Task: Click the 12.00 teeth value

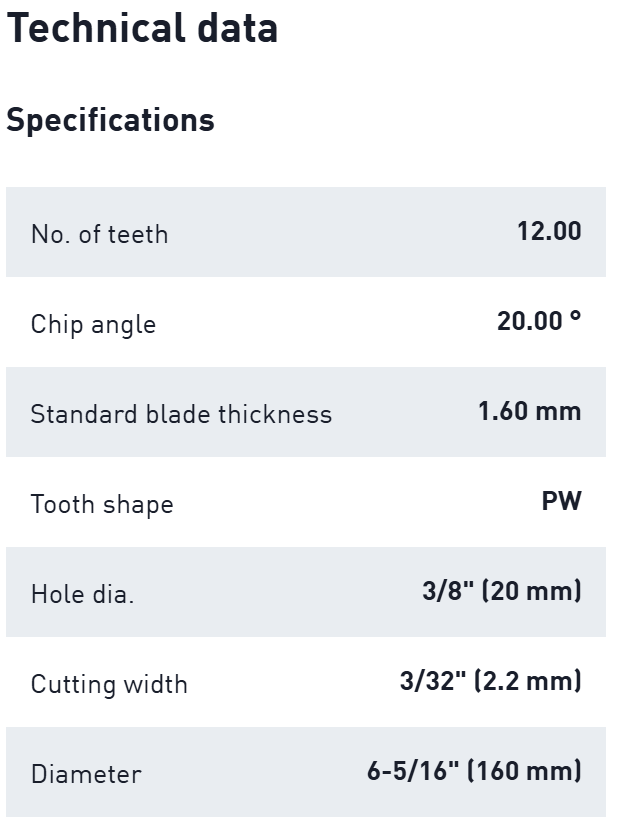Action: pyautogui.click(x=548, y=231)
